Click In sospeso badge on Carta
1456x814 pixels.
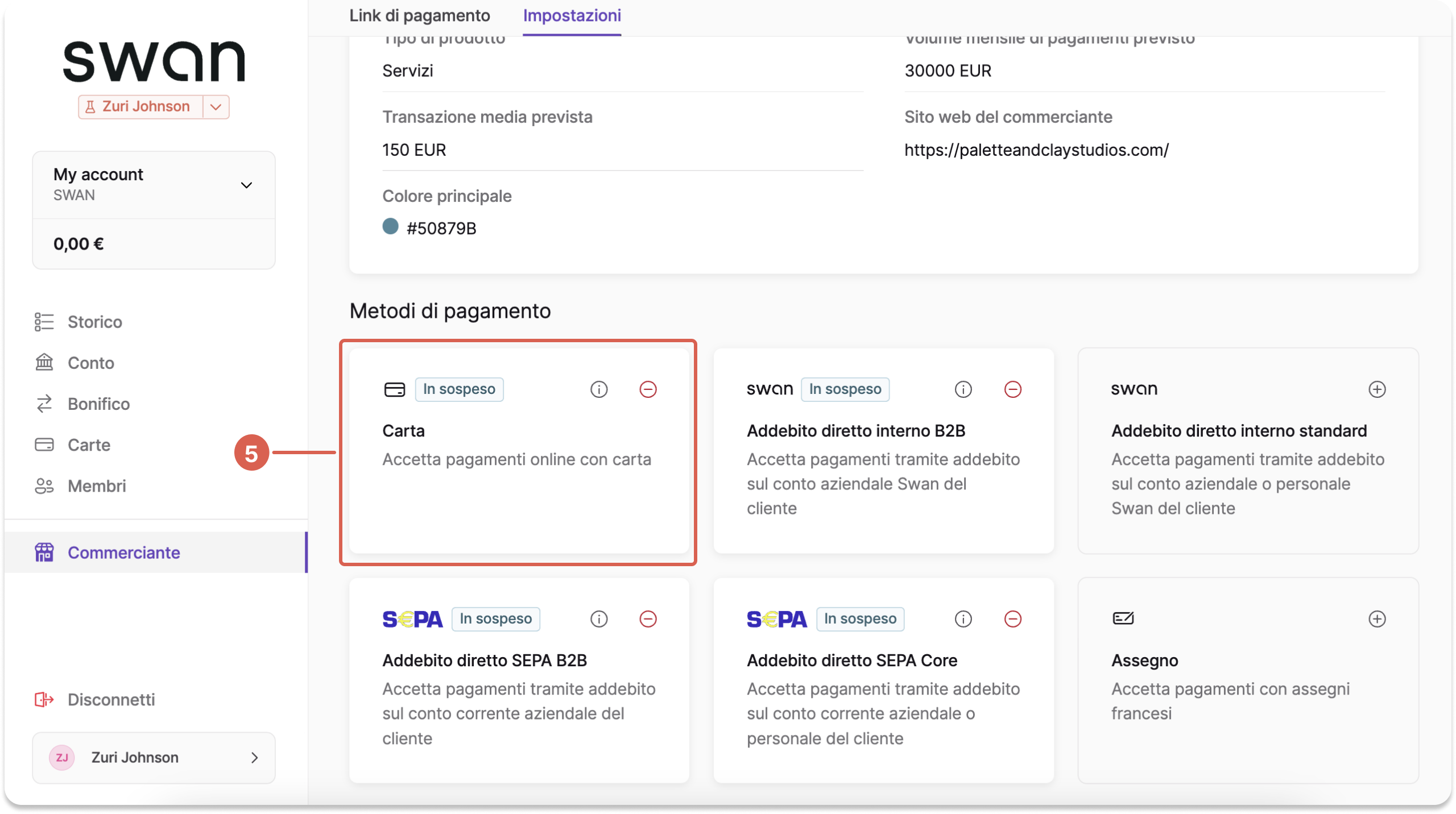[x=458, y=389]
